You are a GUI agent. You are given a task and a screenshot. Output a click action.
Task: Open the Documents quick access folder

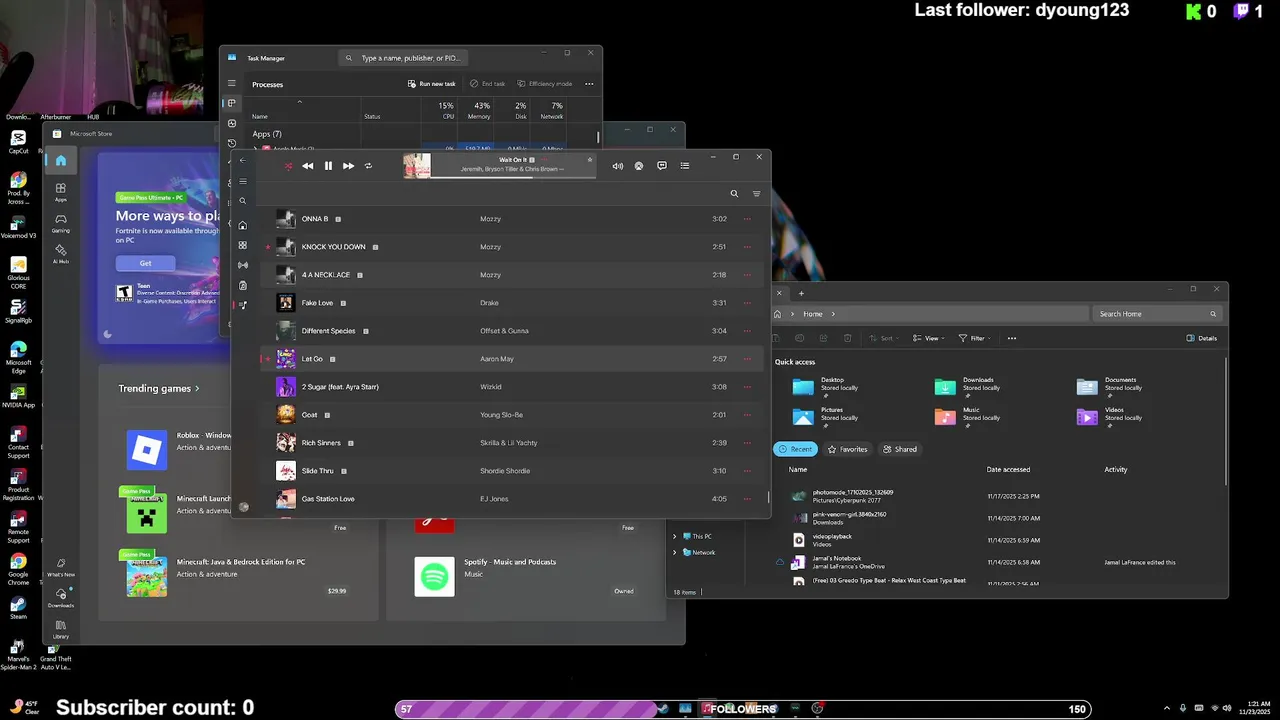(1109, 386)
